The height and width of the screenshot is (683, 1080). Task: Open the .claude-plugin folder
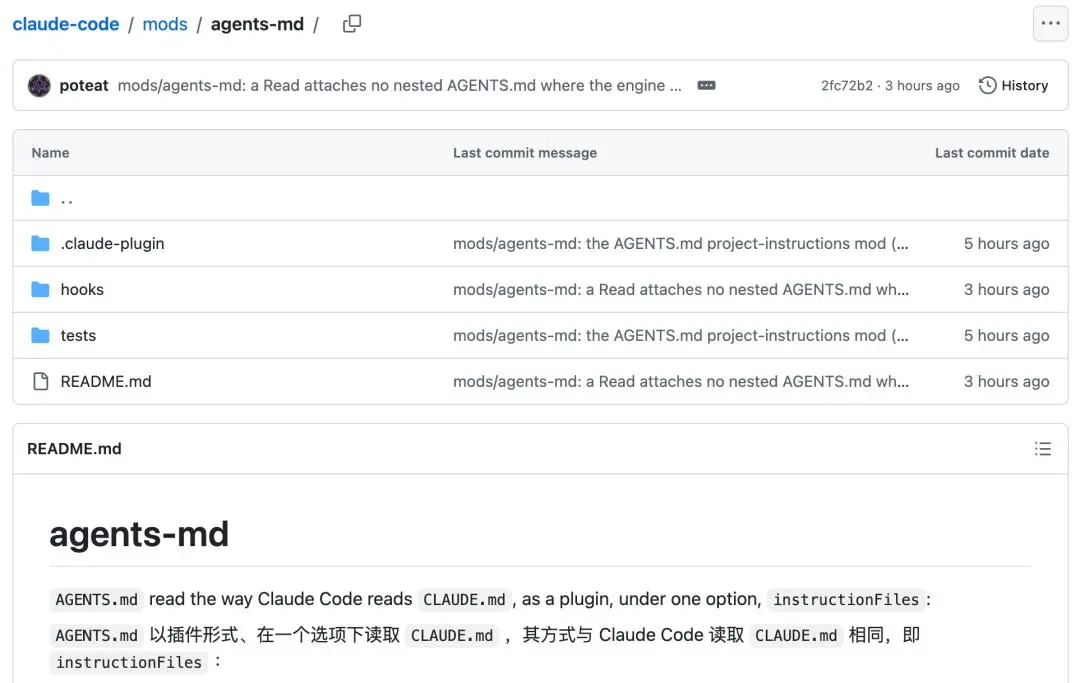112,244
